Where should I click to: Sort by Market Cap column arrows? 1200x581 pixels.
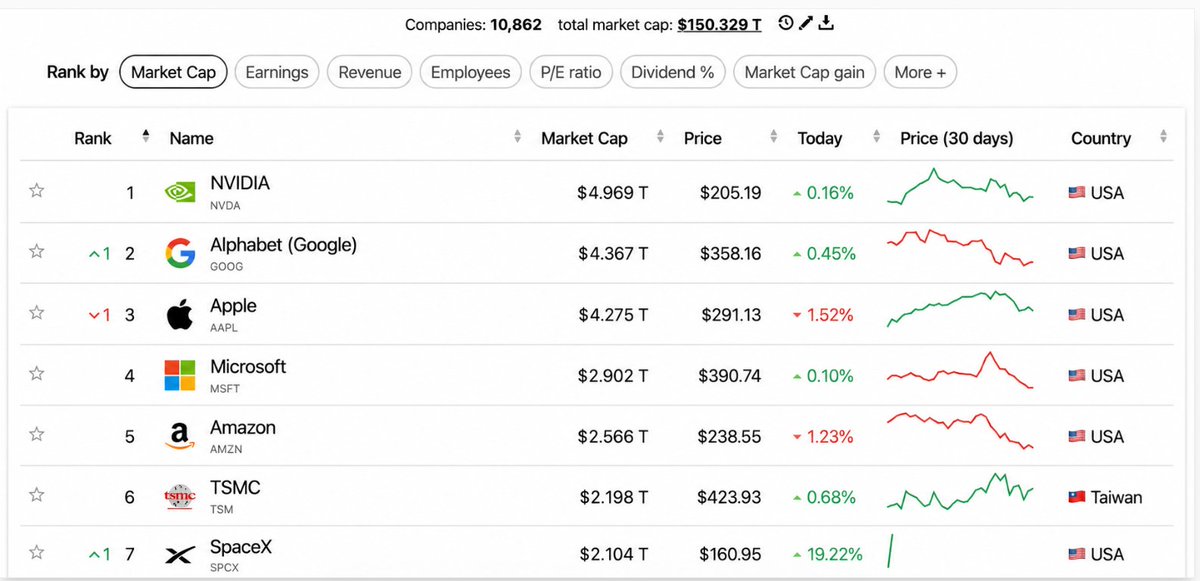pyautogui.click(x=661, y=137)
